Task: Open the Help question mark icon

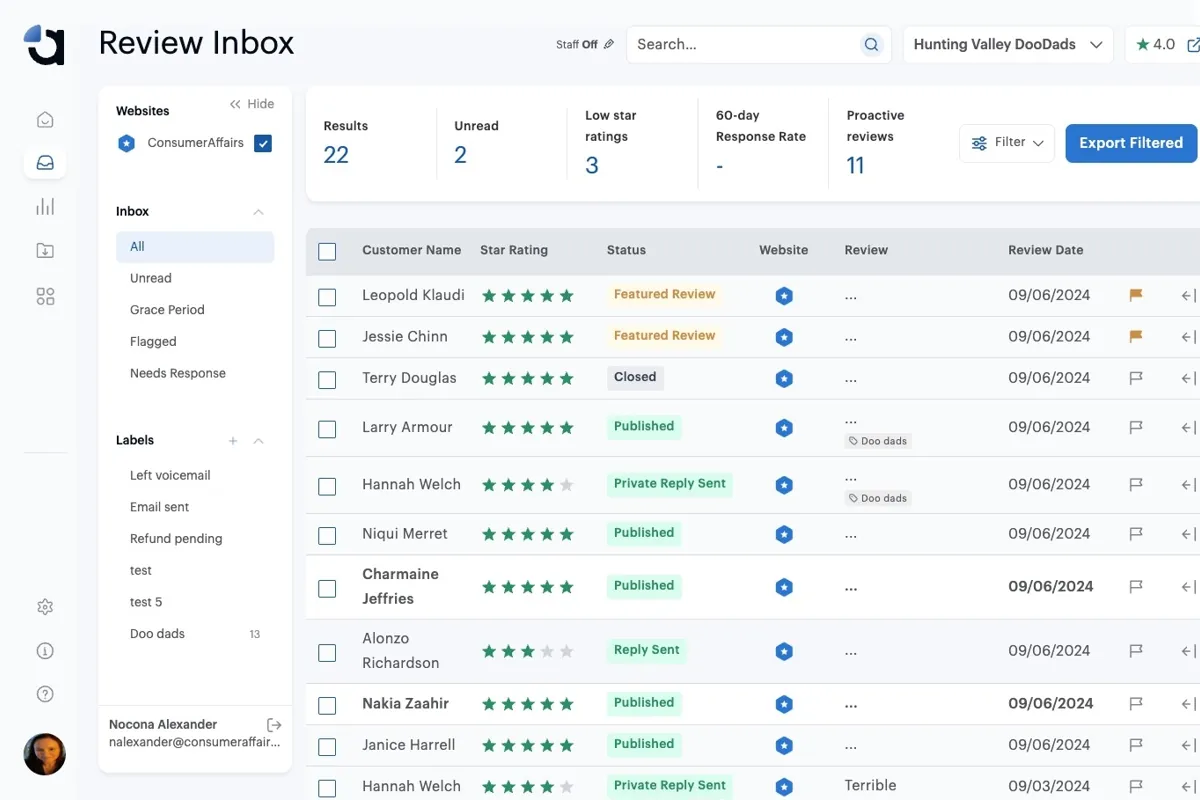Action: click(x=45, y=694)
